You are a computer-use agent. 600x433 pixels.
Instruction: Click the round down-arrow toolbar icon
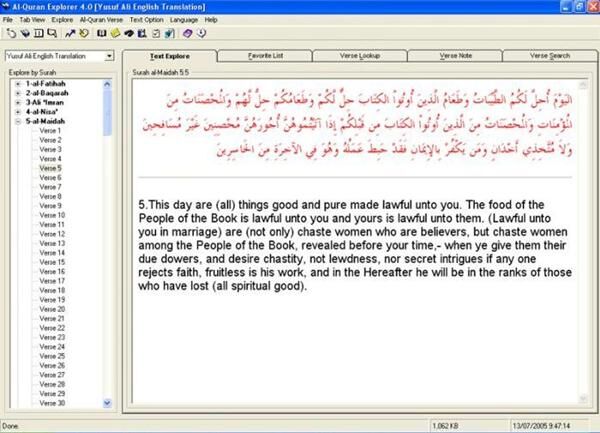pos(201,34)
